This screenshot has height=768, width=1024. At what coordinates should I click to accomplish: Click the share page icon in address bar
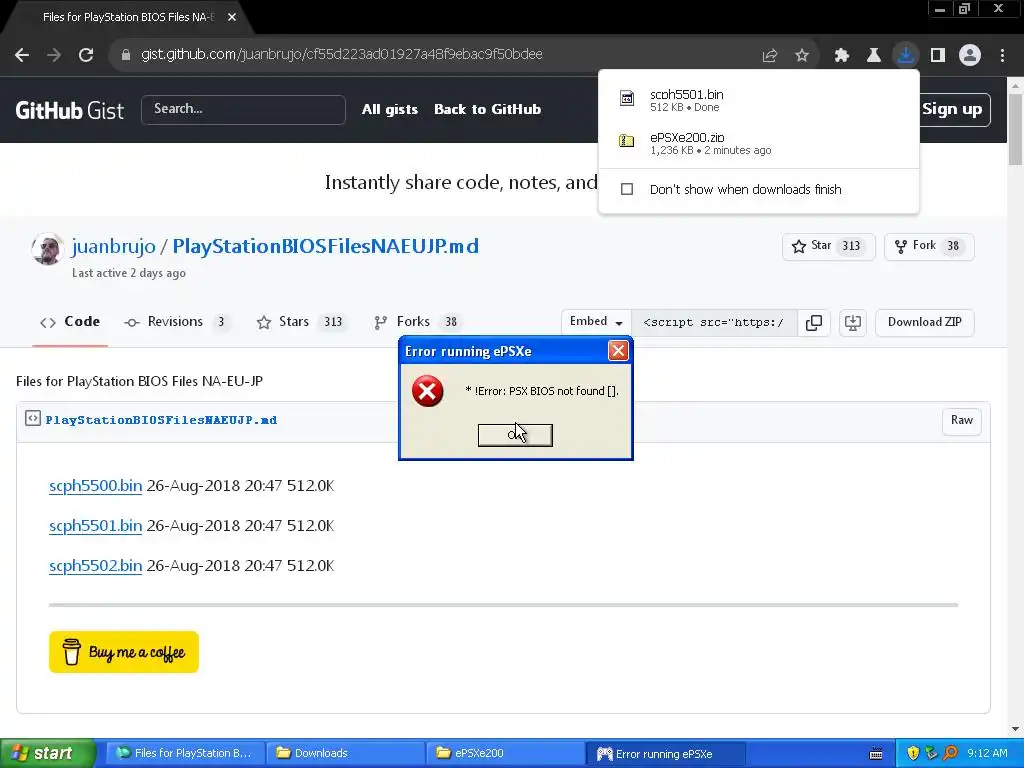click(x=770, y=56)
